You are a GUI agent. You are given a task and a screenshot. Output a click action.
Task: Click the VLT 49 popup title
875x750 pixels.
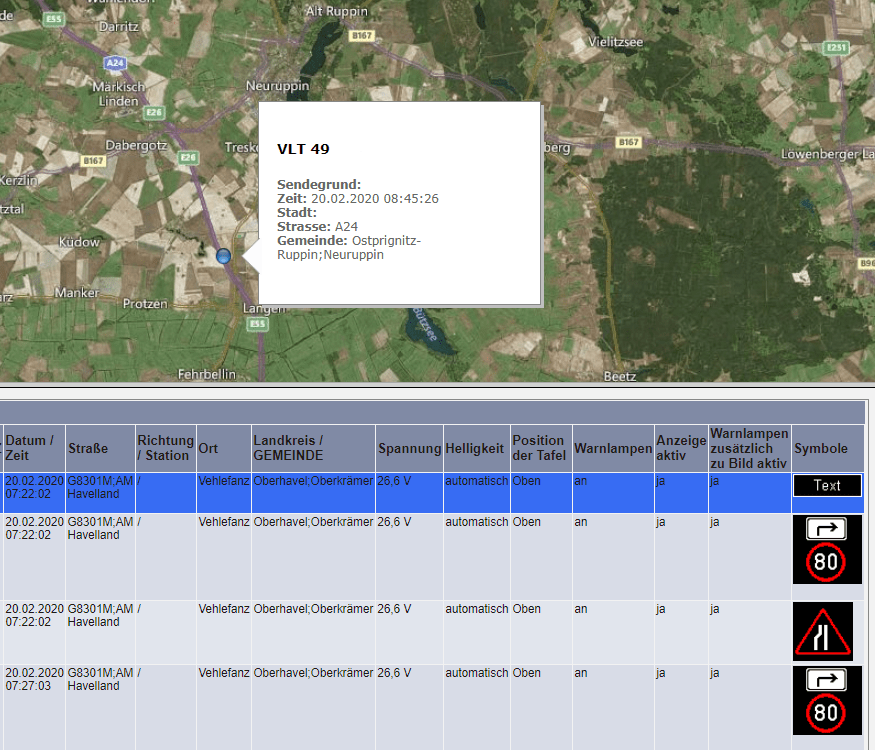coord(303,148)
